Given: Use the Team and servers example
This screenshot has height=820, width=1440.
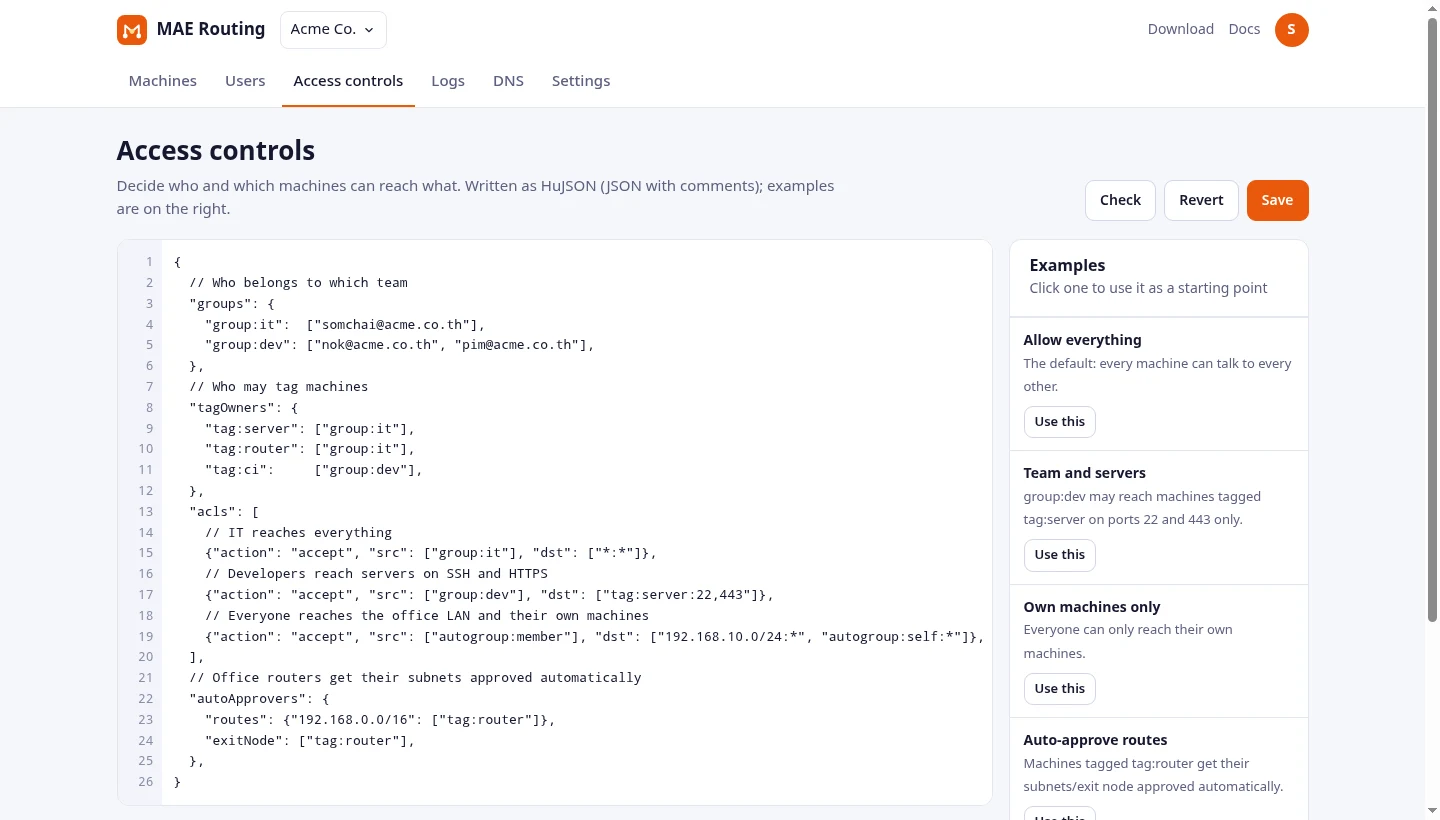Looking at the screenshot, I should pos(1059,555).
